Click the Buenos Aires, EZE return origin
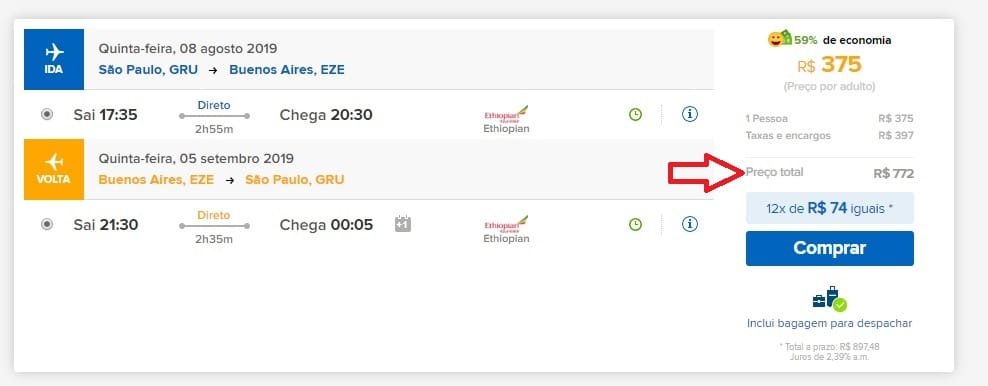This screenshot has width=988, height=386. 156,180
